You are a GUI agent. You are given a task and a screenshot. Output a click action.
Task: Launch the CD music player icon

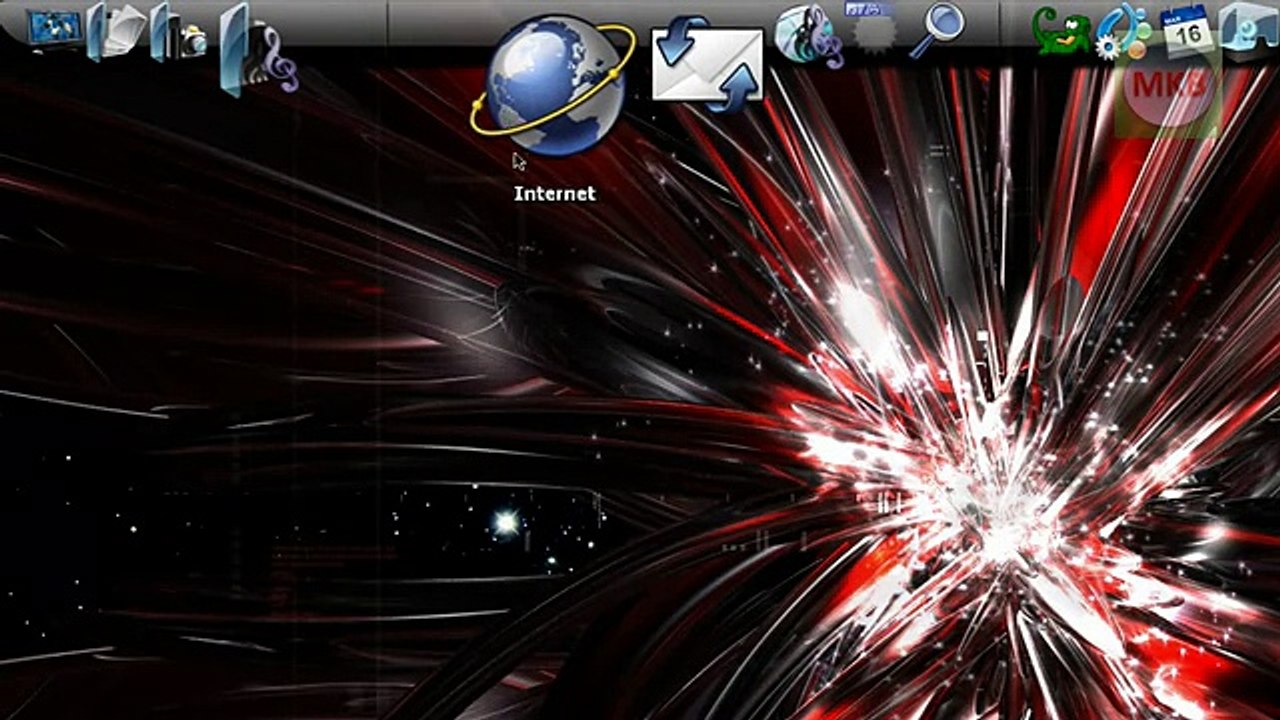(808, 35)
